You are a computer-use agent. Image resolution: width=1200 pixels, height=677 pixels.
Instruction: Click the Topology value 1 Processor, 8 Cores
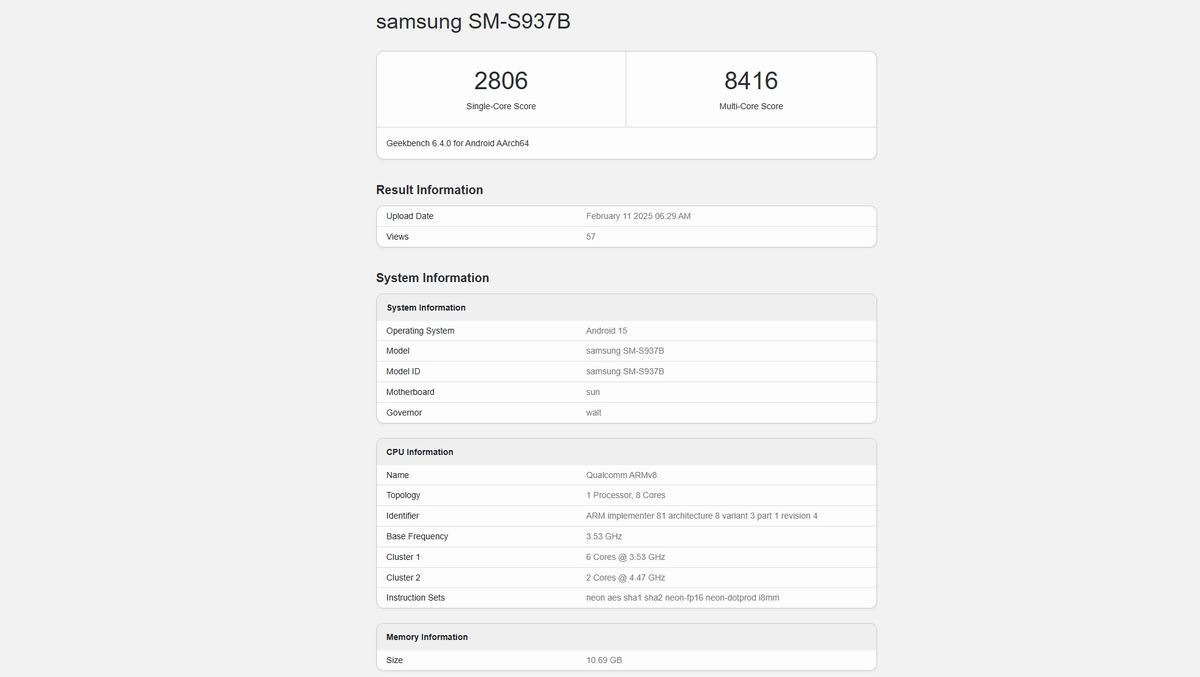tap(625, 496)
